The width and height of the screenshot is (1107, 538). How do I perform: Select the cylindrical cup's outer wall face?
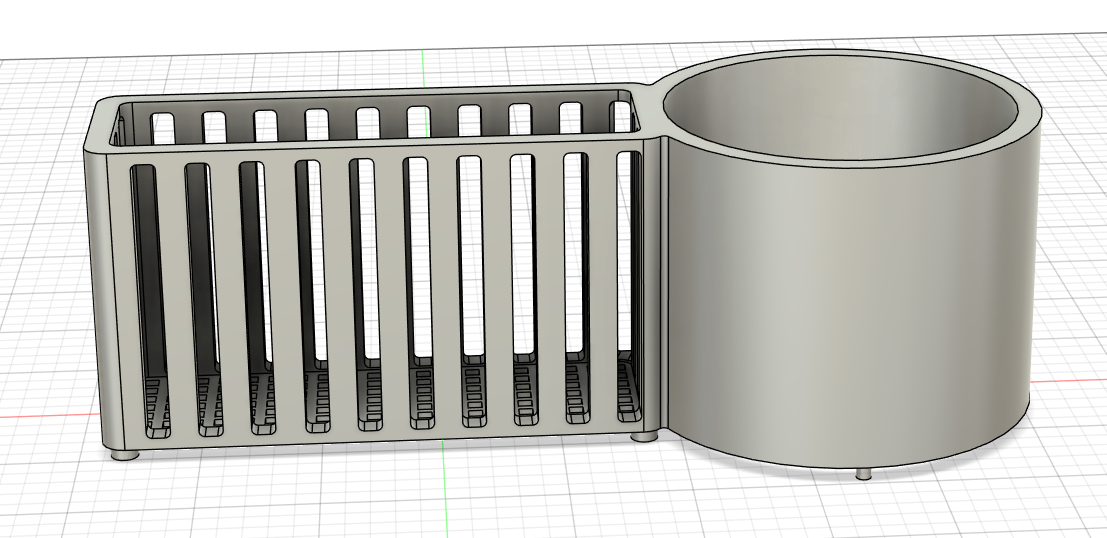point(850,300)
